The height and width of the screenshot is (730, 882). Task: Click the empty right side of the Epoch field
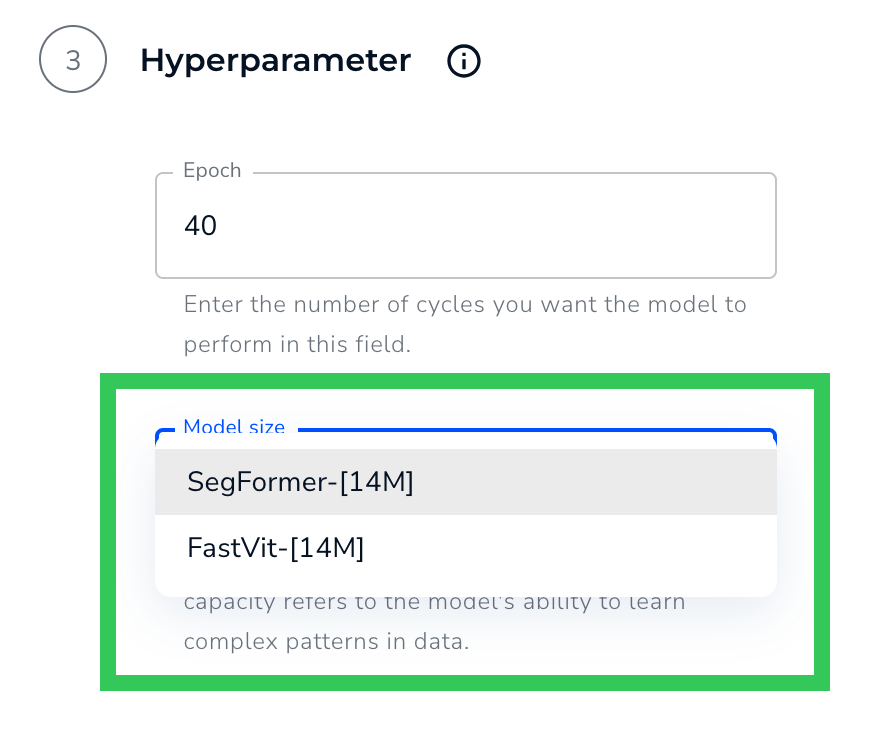650,226
